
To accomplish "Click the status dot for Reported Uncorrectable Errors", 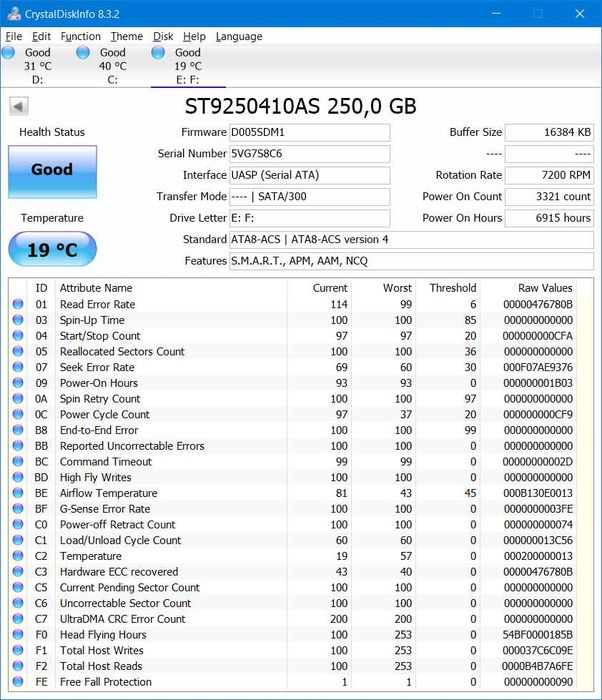I will [18, 446].
